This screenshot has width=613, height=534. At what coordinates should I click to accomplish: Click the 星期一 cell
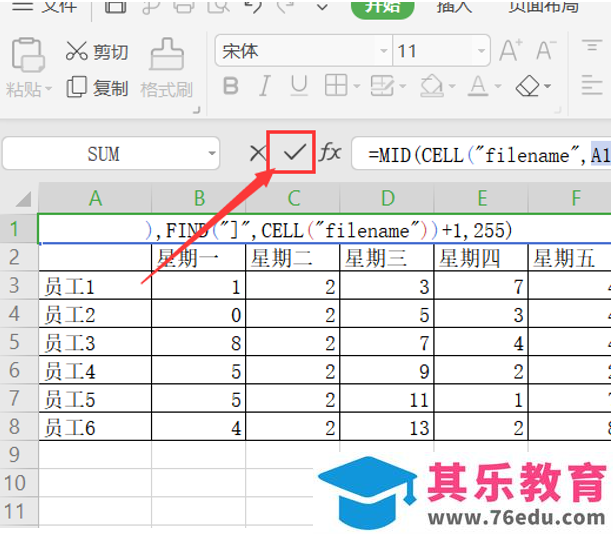[x=199, y=258]
